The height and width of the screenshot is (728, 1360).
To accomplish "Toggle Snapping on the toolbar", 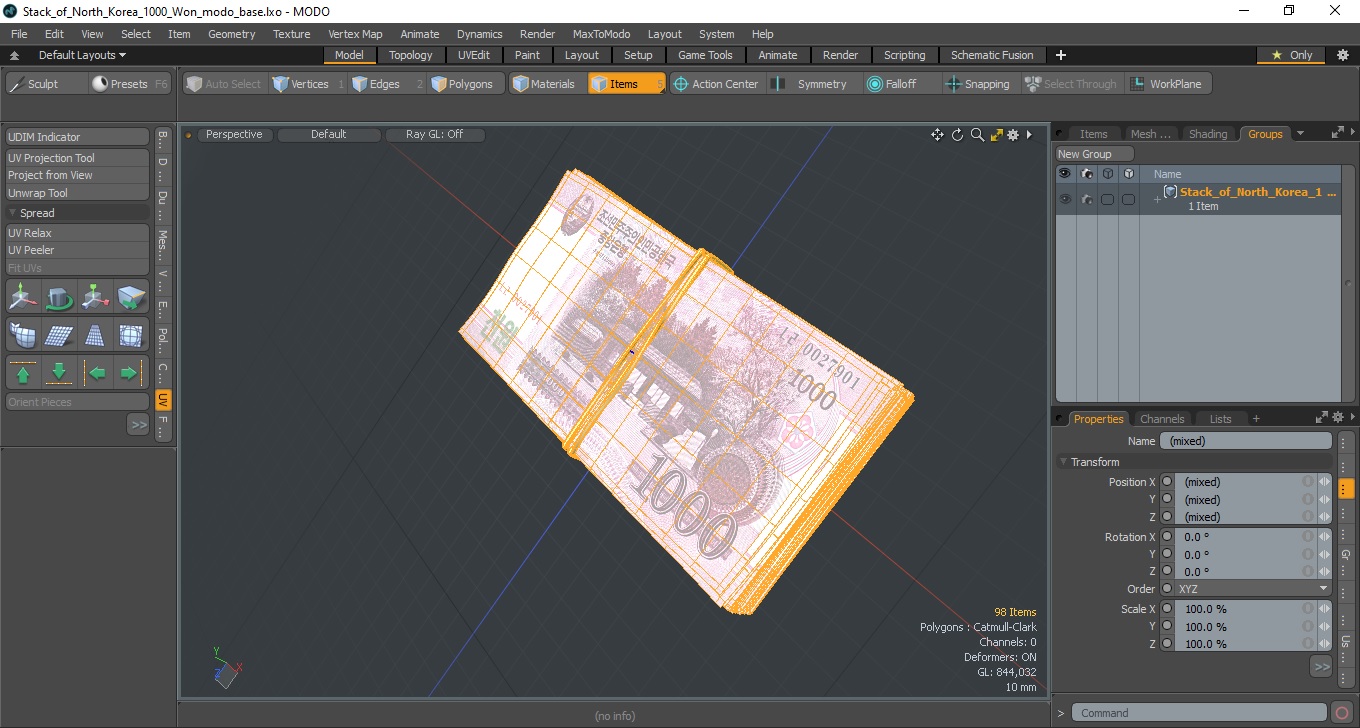I will coord(978,84).
